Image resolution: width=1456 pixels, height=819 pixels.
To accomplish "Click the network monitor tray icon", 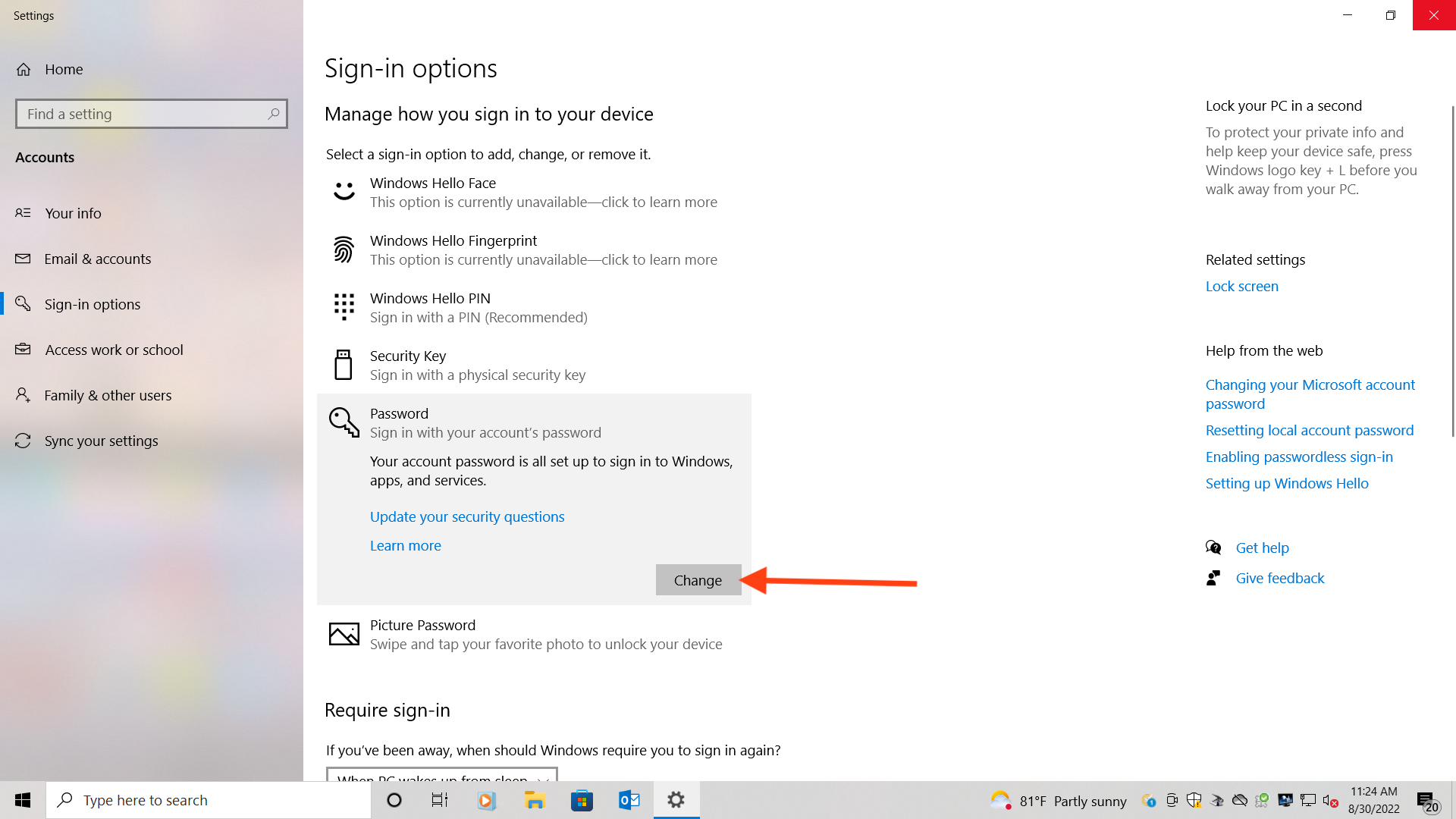I will pos(1308,800).
